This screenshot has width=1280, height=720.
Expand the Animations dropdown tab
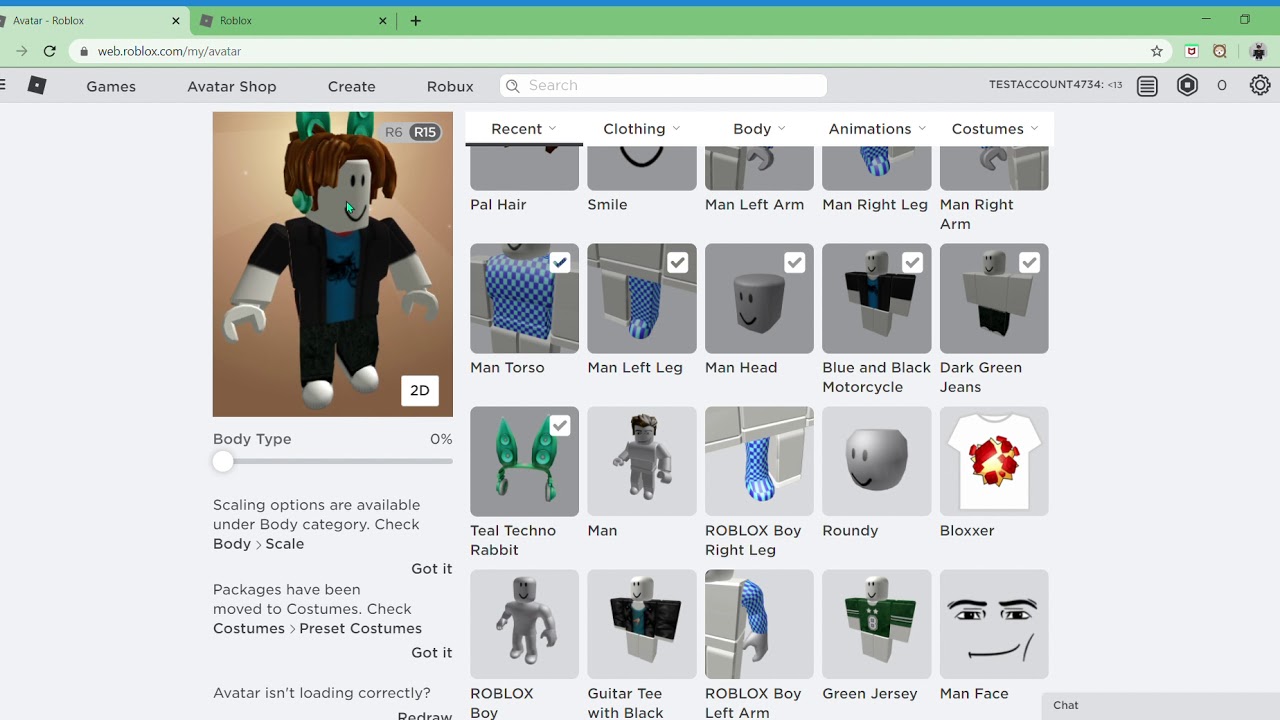tap(877, 129)
